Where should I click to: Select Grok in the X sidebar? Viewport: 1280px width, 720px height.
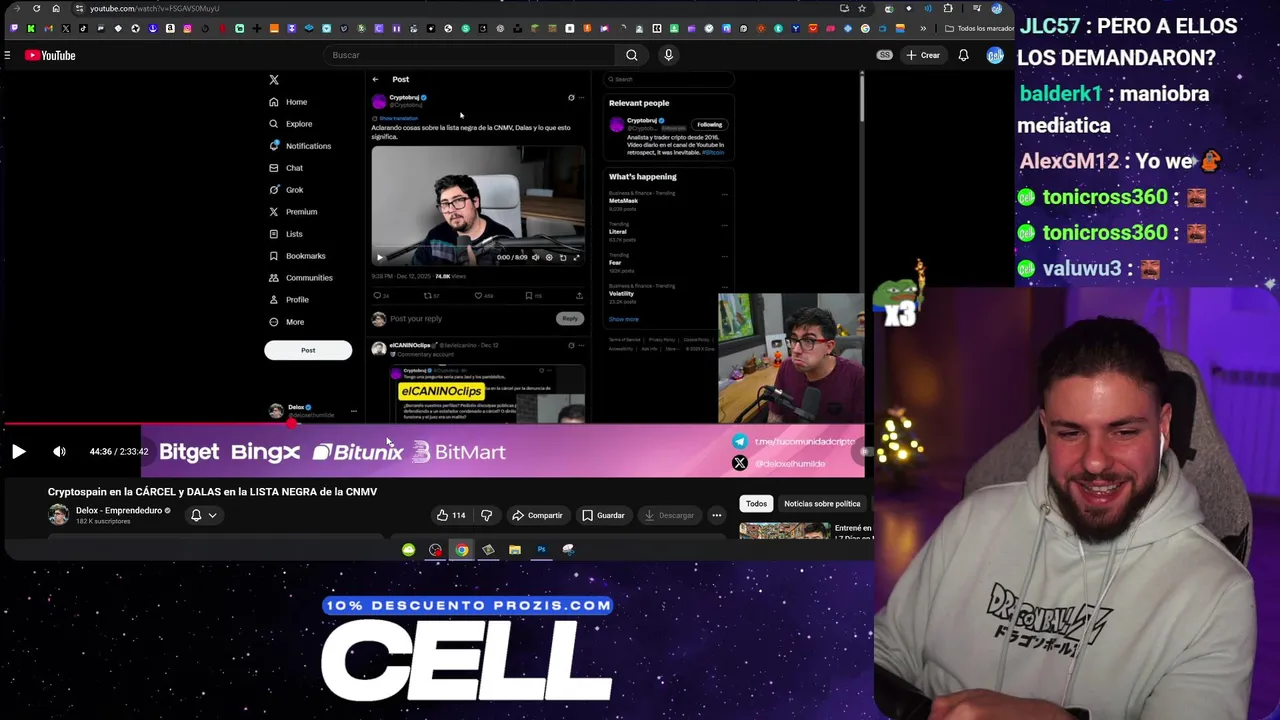point(286,190)
